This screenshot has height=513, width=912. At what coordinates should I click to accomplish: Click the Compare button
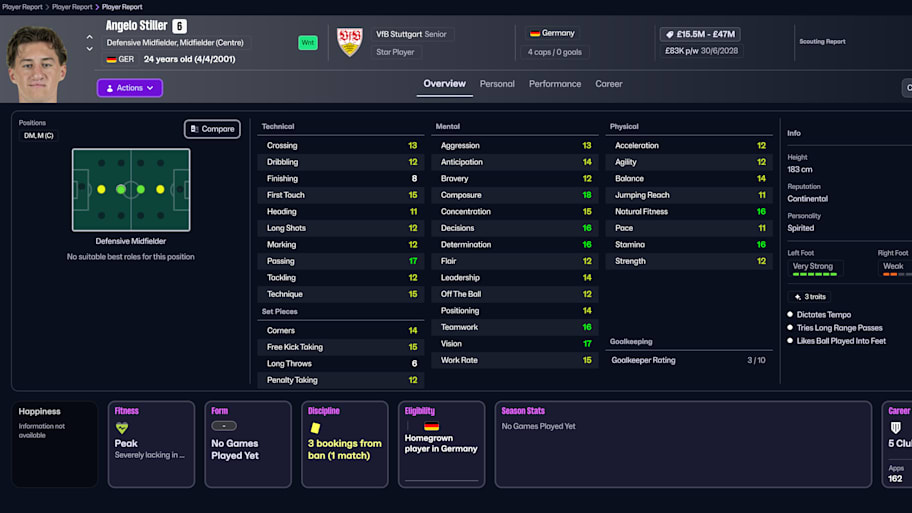click(212, 129)
